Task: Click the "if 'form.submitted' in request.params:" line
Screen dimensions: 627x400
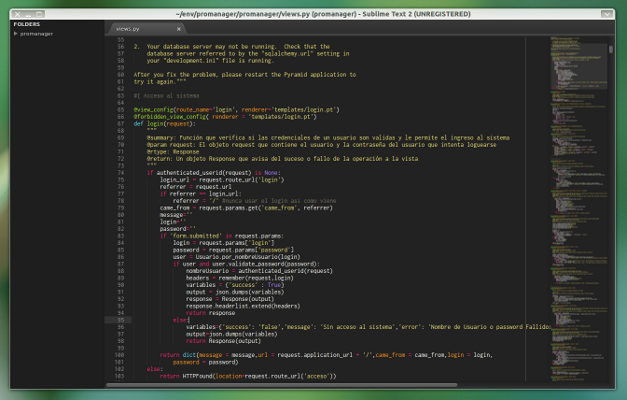Action: (222, 236)
